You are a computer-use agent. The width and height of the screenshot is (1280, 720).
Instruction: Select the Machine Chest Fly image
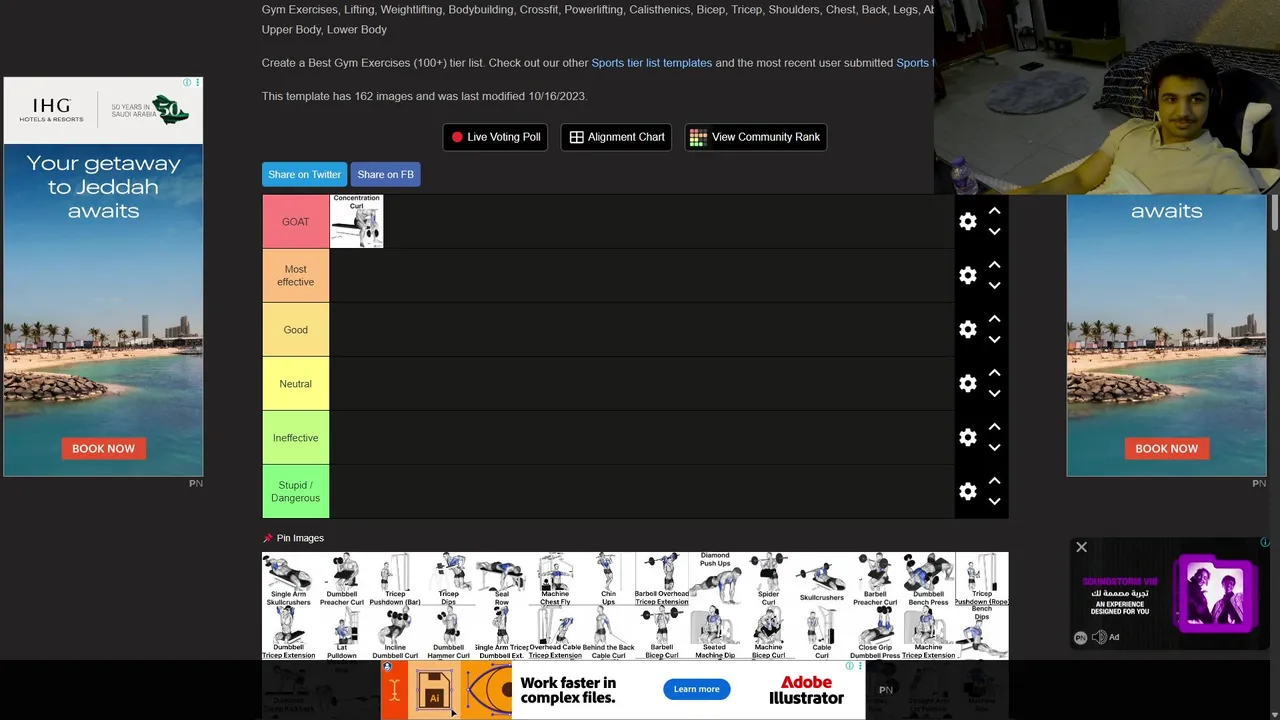coord(555,579)
